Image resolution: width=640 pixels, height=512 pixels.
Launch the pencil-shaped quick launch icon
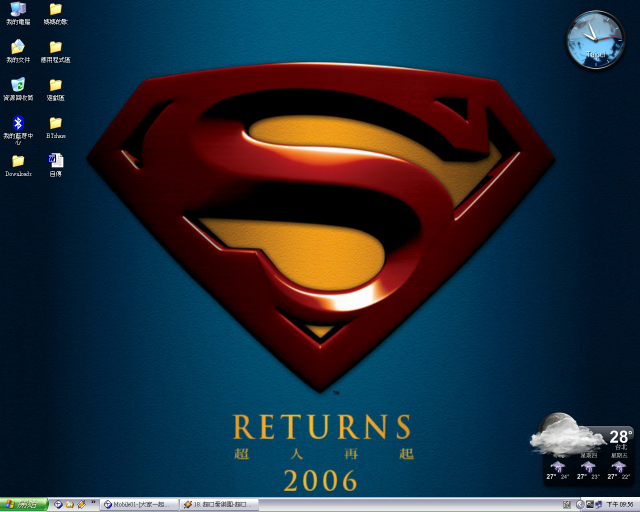82,505
